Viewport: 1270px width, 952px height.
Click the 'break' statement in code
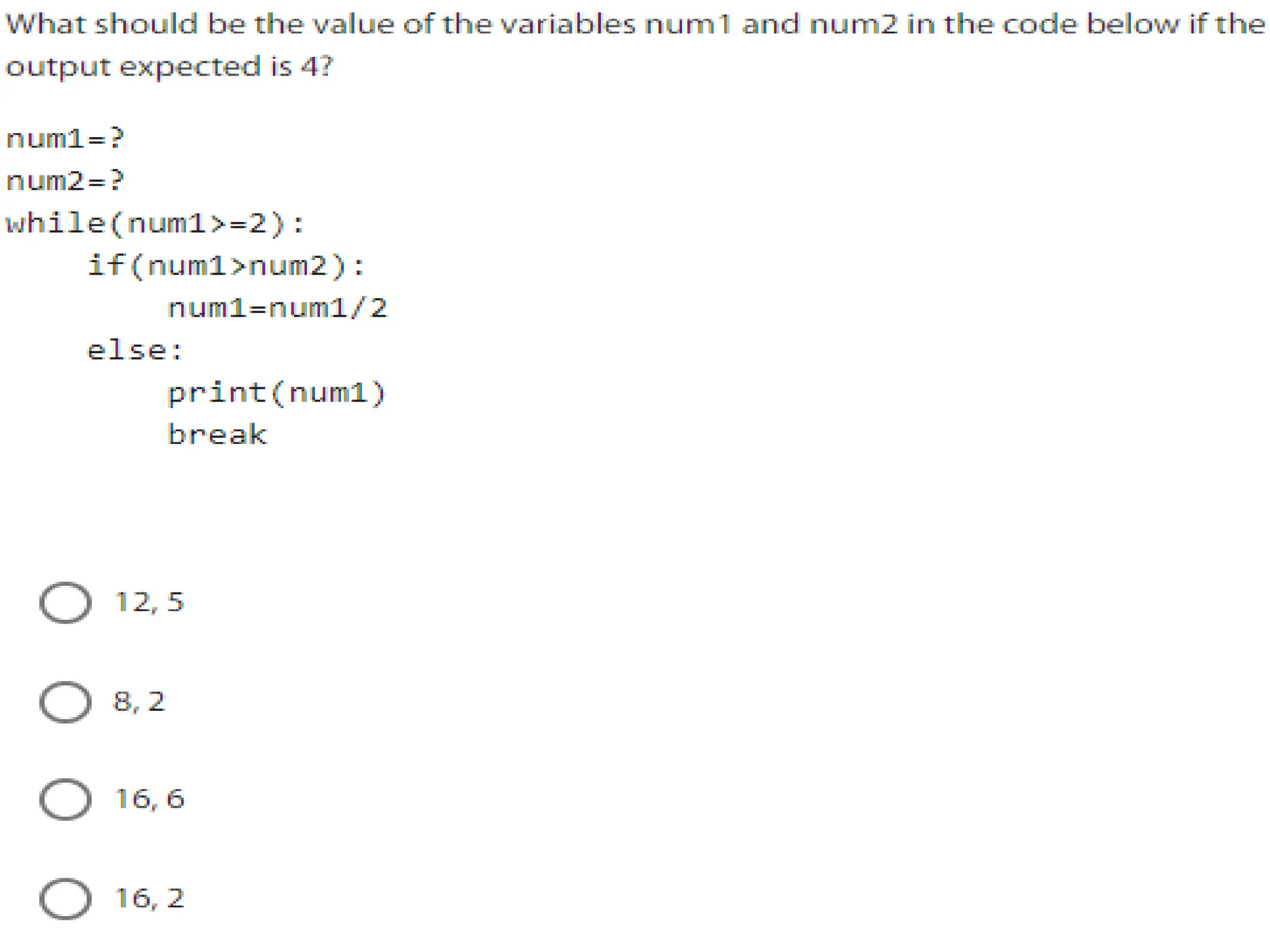point(217,434)
